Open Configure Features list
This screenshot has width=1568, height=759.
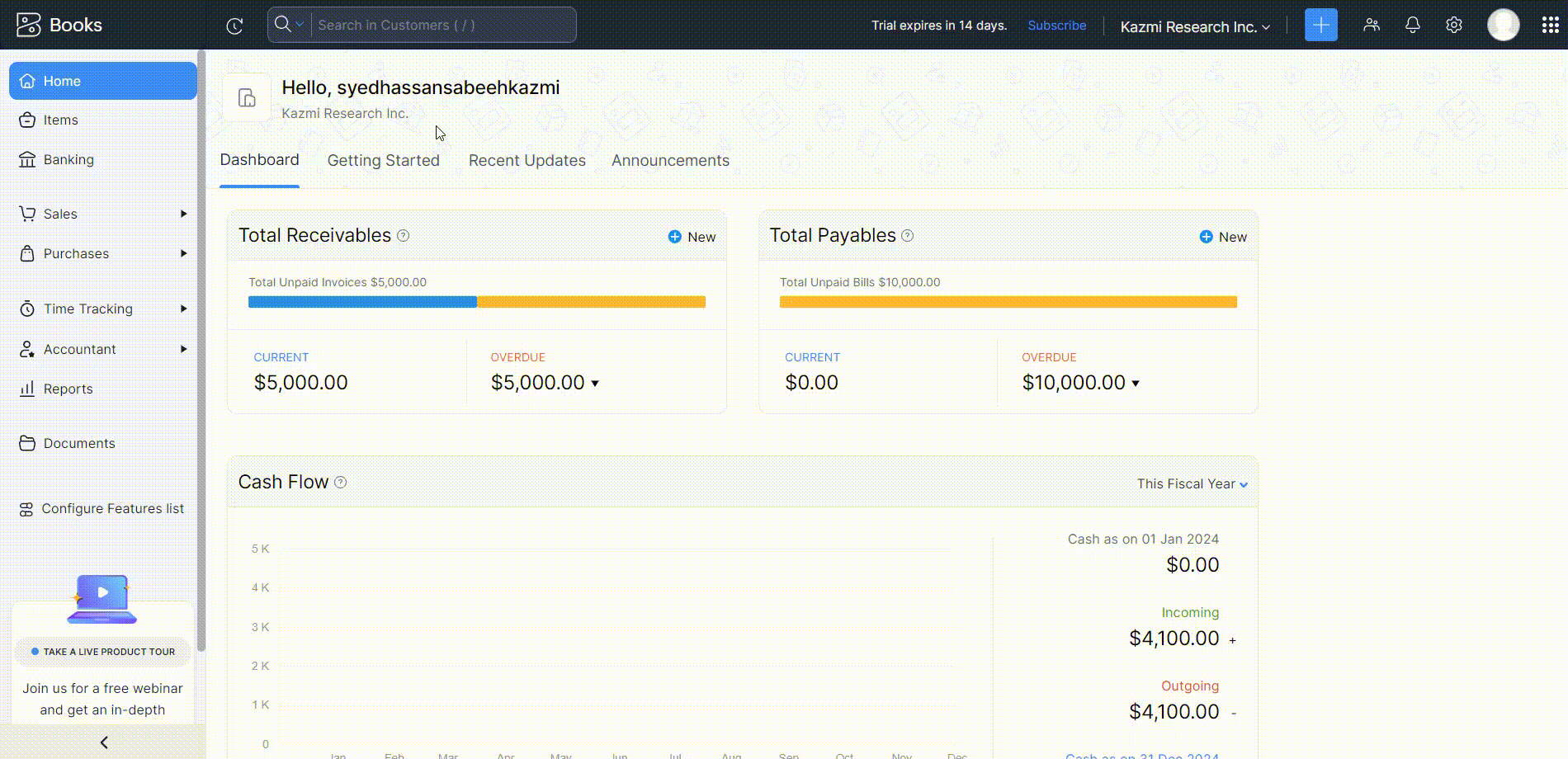click(x=103, y=508)
